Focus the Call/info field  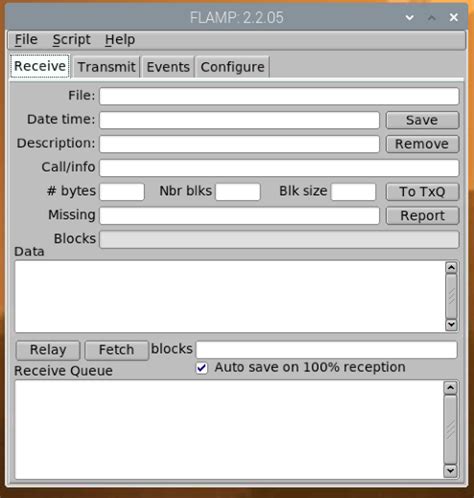coord(279,168)
